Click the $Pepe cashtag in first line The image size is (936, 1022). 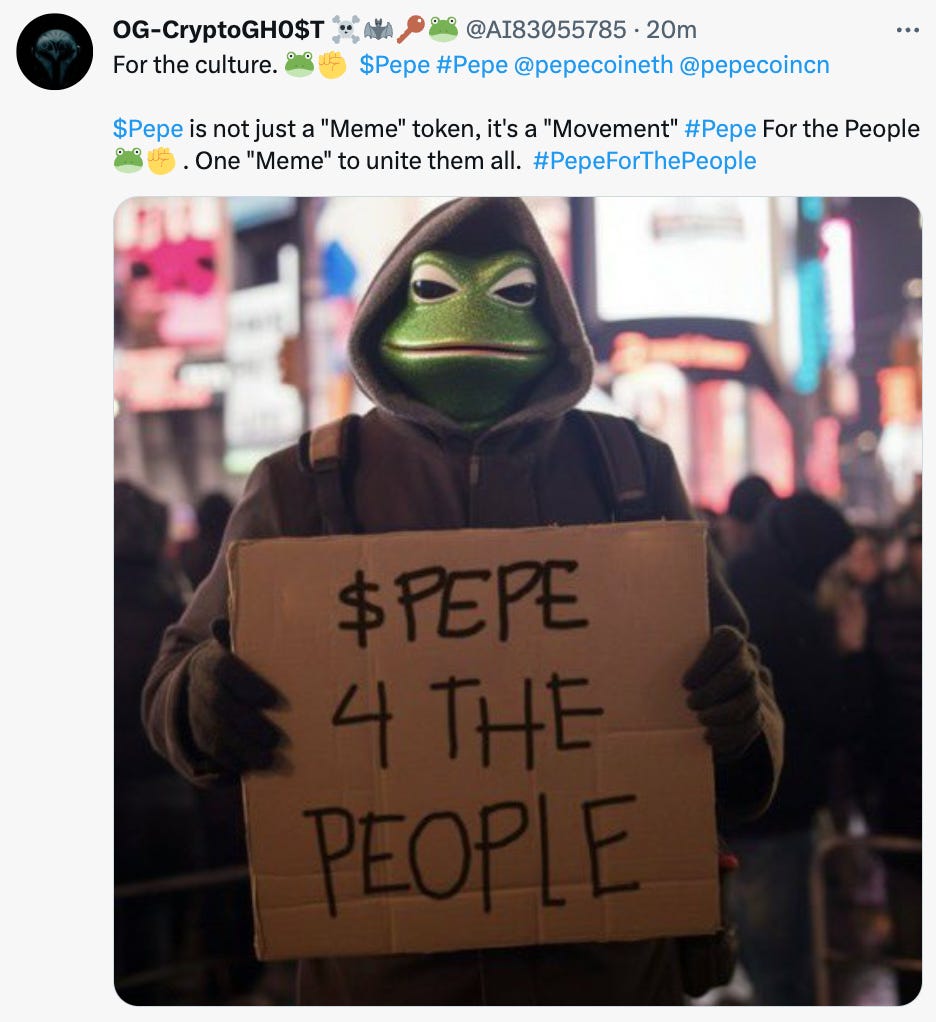click(394, 65)
